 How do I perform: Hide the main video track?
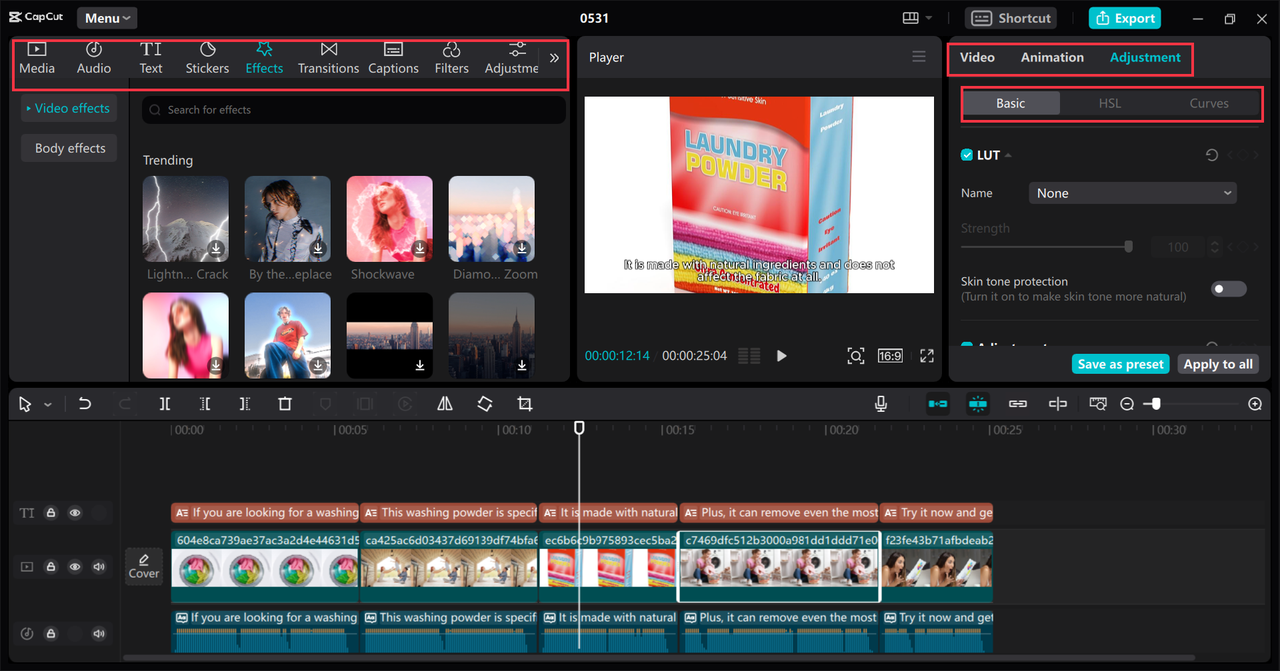75,567
